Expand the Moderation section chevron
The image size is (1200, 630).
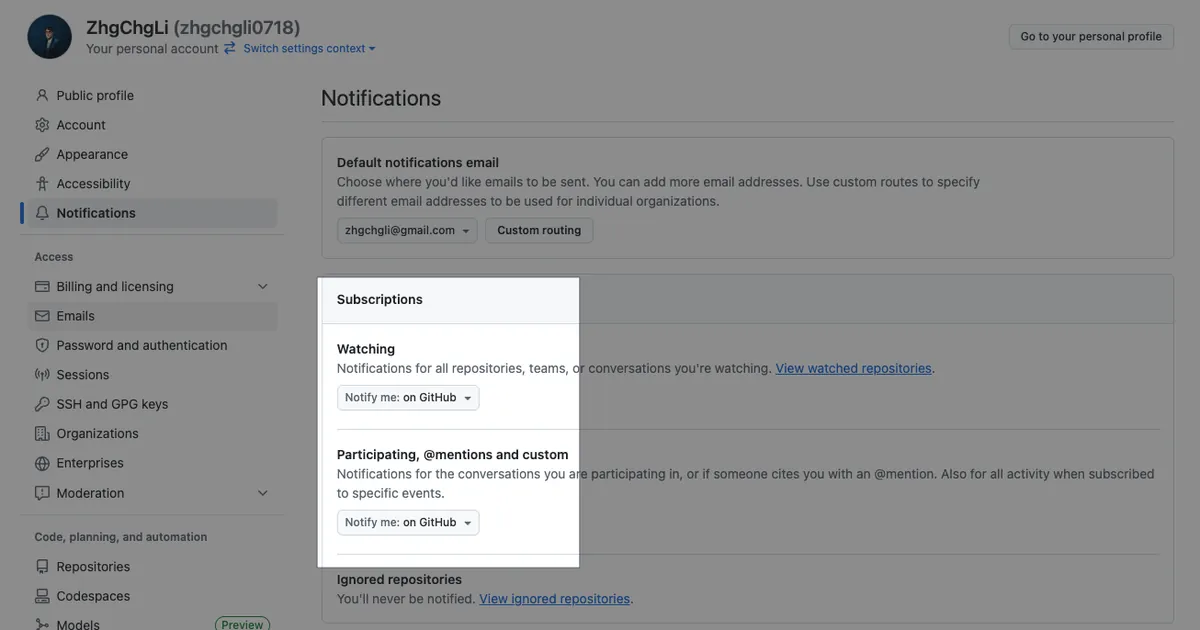point(263,493)
